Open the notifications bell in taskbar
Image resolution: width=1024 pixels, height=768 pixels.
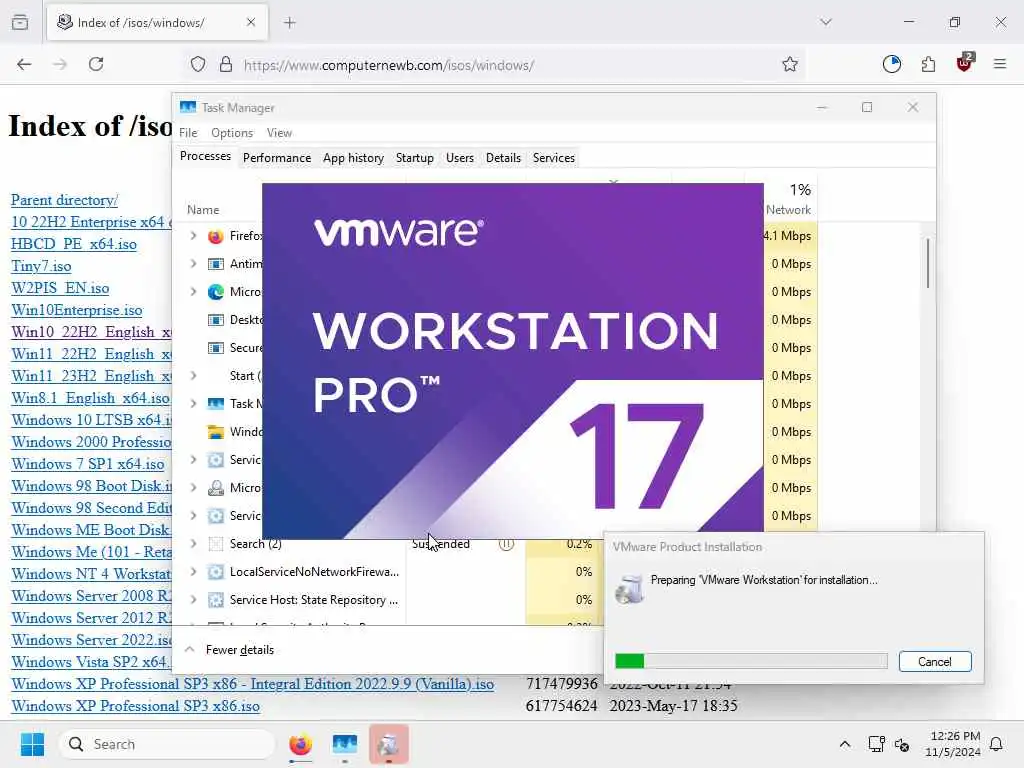click(x=996, y=744)
